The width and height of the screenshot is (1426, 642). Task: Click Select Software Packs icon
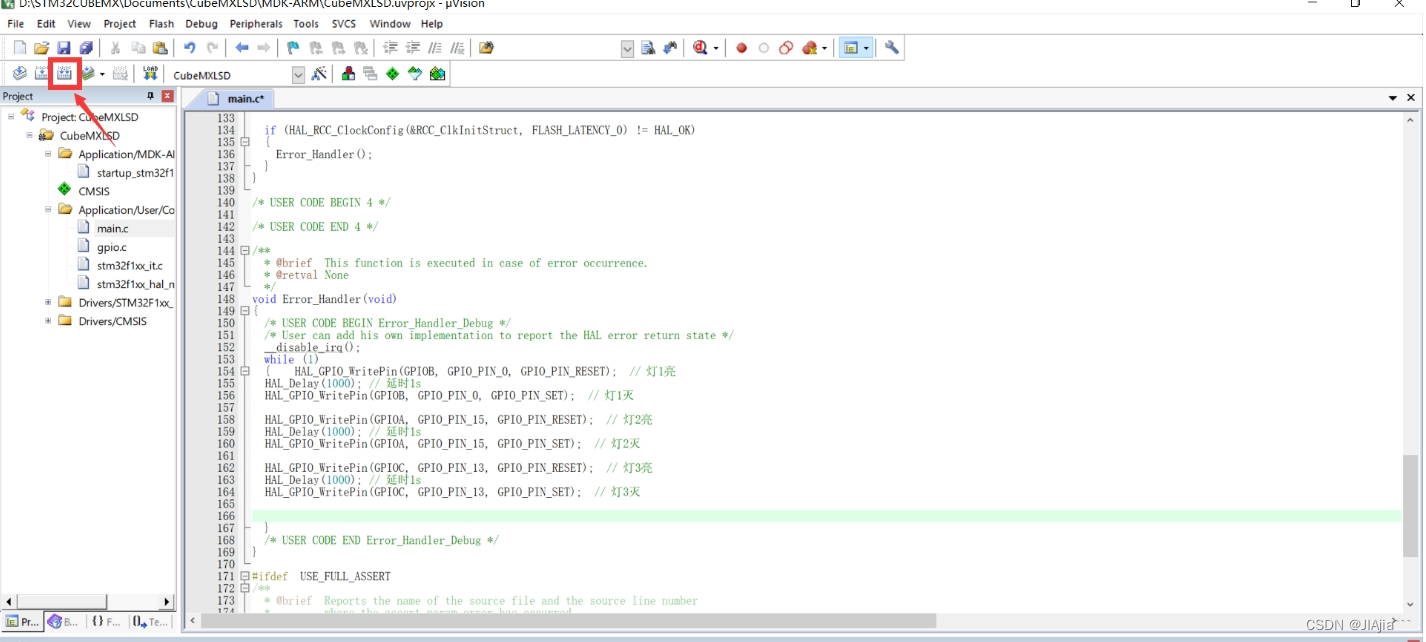[x=415, y=74]
